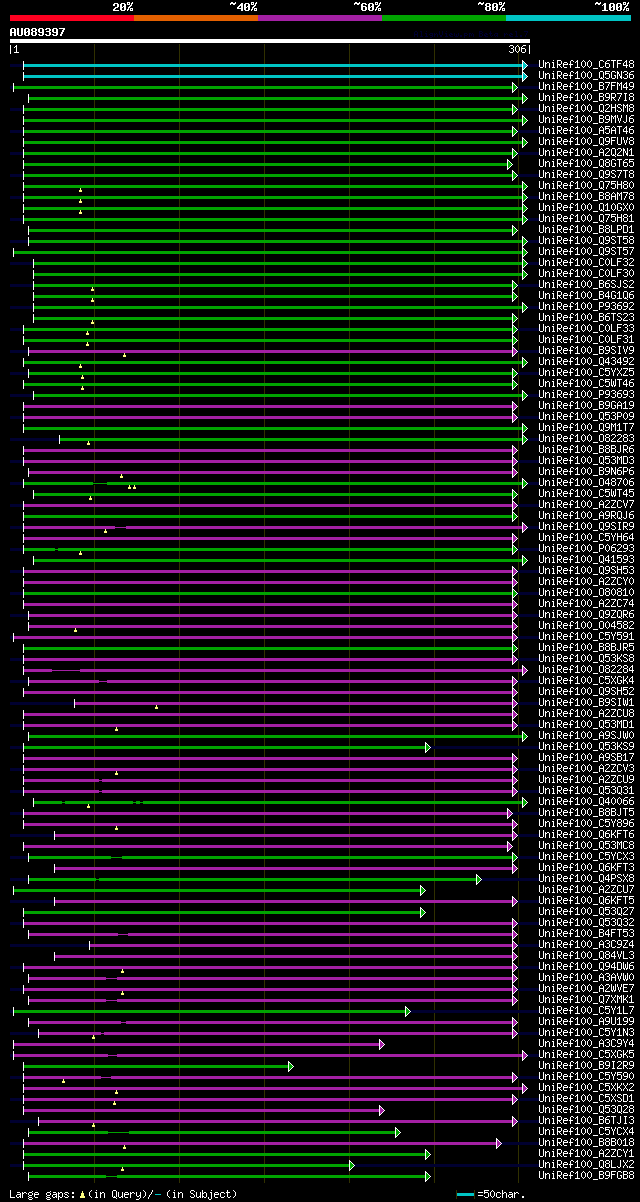640x1202 pixels.
Task: Select the UniRef100_A3C9Y4 label
Action: pos(586,1043)
